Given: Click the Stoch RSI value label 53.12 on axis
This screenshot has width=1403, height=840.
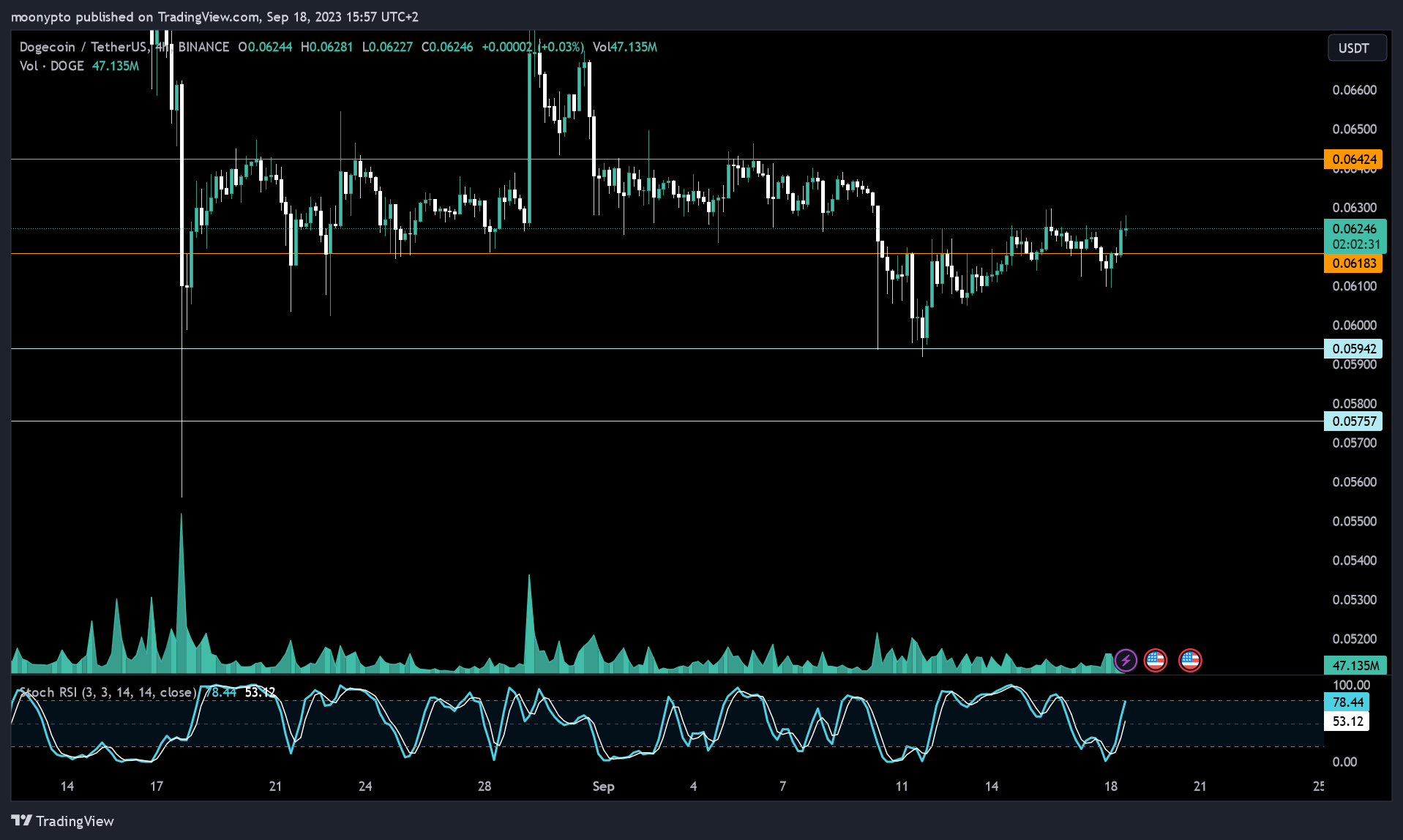Looking at the screenshot, I should point(1347,722).
